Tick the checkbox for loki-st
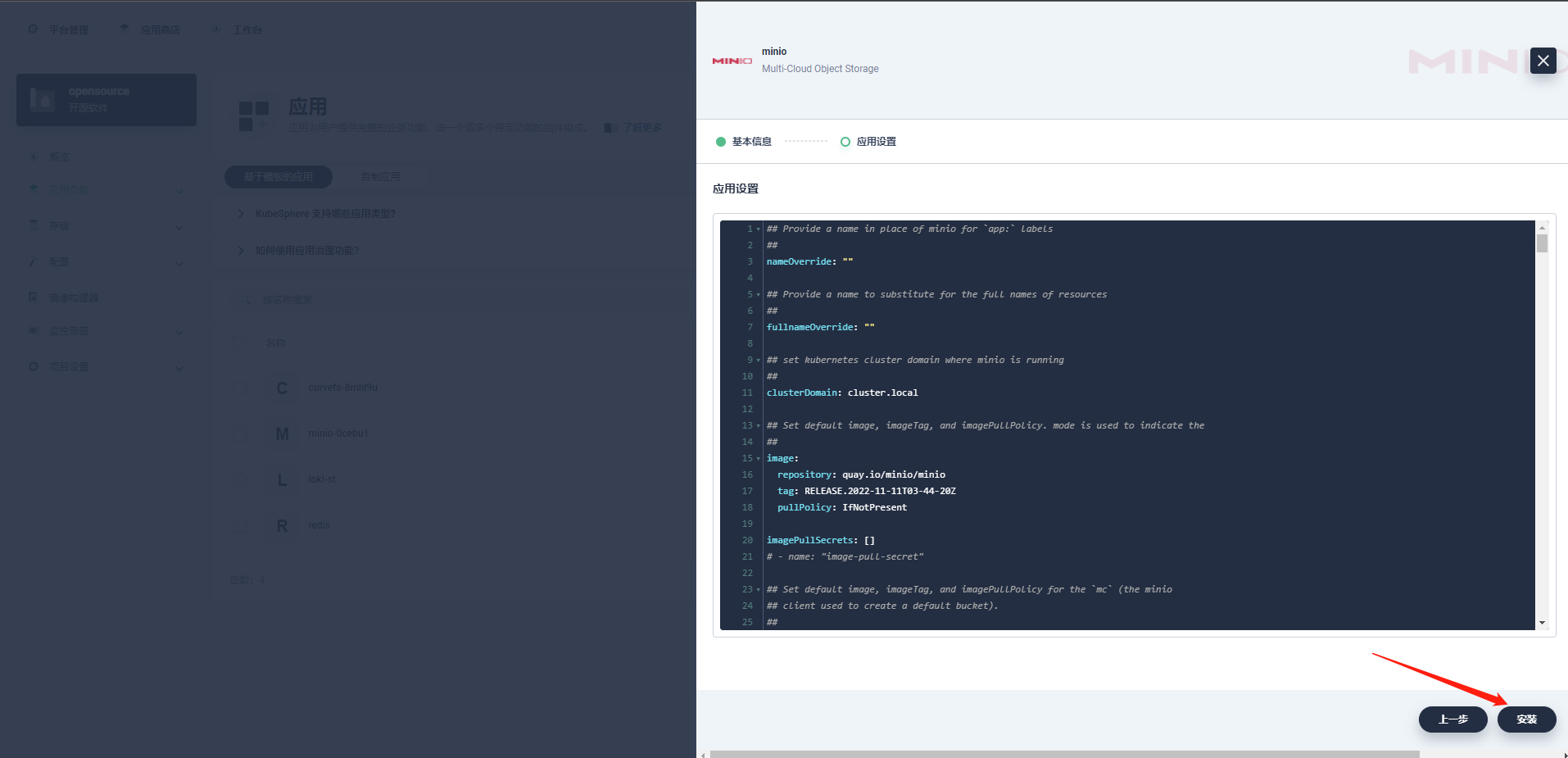1568x758 pixels. pos(240,479)
